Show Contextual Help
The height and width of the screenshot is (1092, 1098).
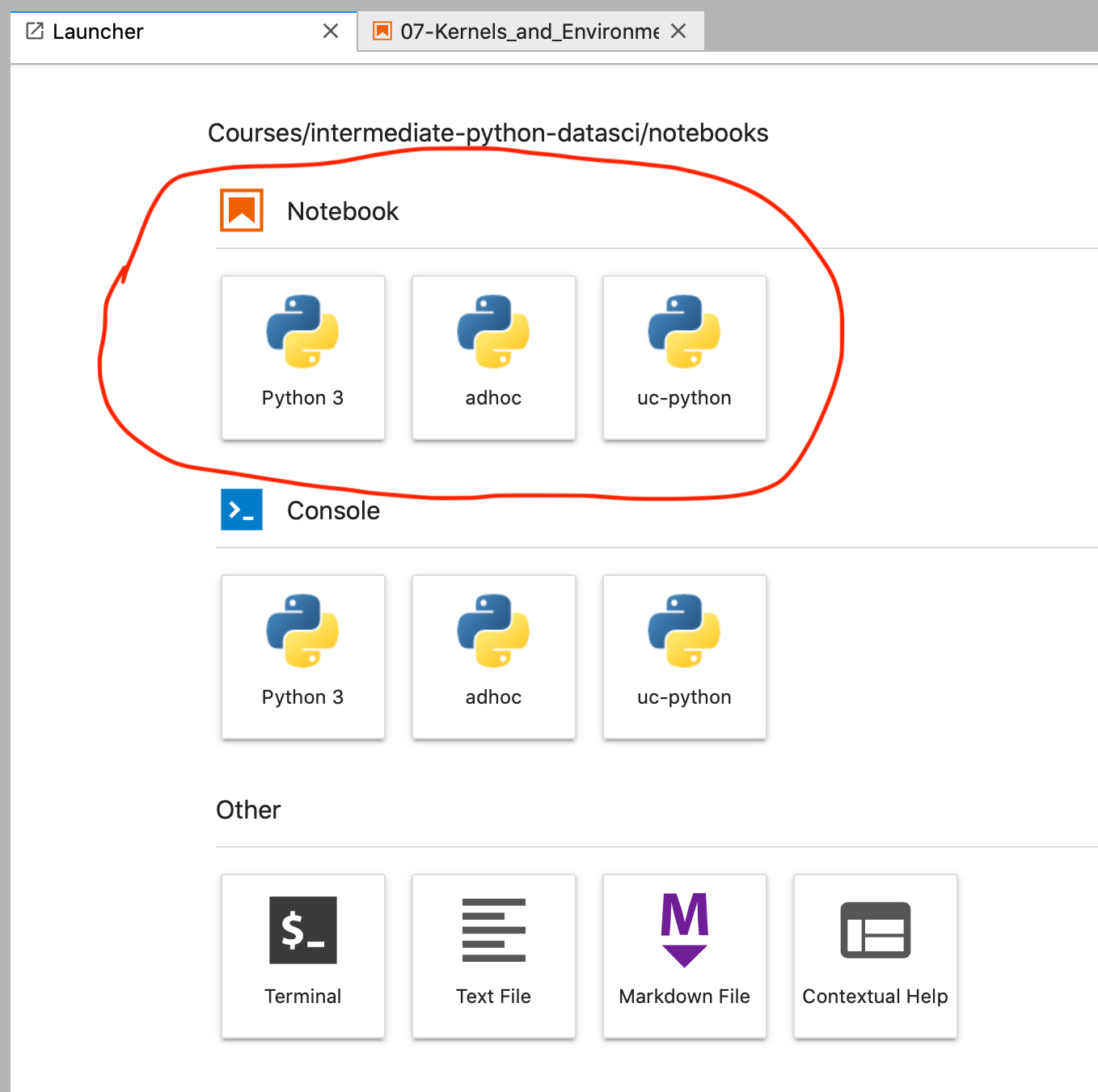pyautogui.click(x=876, y=956)
